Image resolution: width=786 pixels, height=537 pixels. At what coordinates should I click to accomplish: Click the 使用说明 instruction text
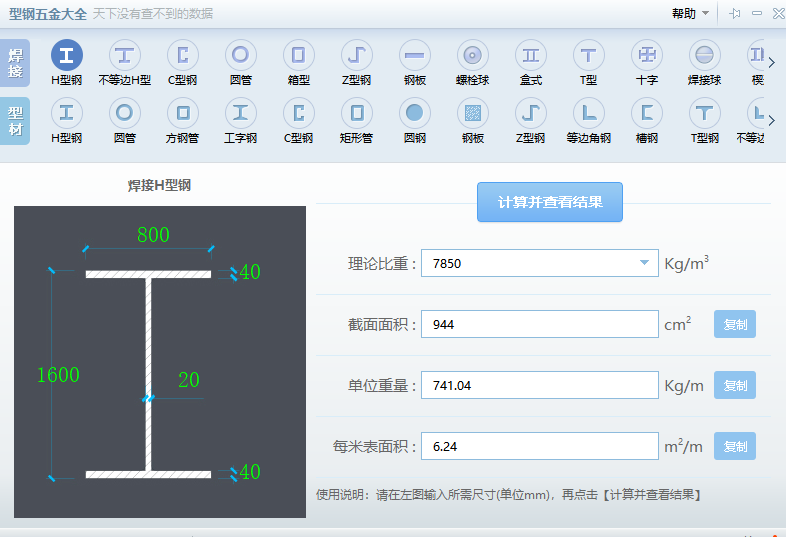click(508, 495)
